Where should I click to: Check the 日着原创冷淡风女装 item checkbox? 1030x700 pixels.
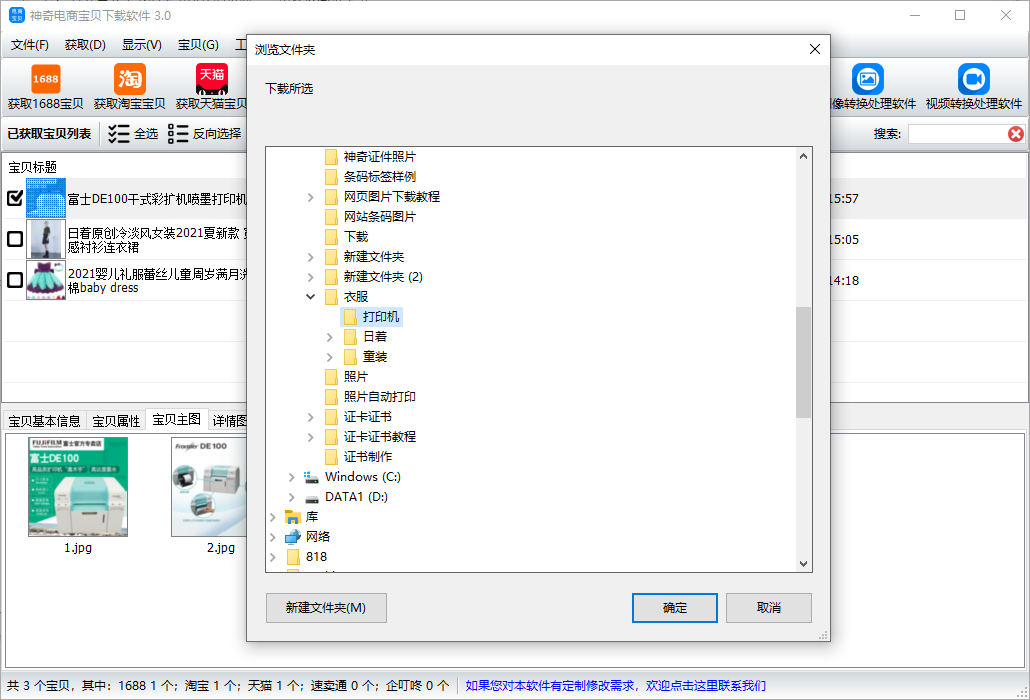pos(15,239)
